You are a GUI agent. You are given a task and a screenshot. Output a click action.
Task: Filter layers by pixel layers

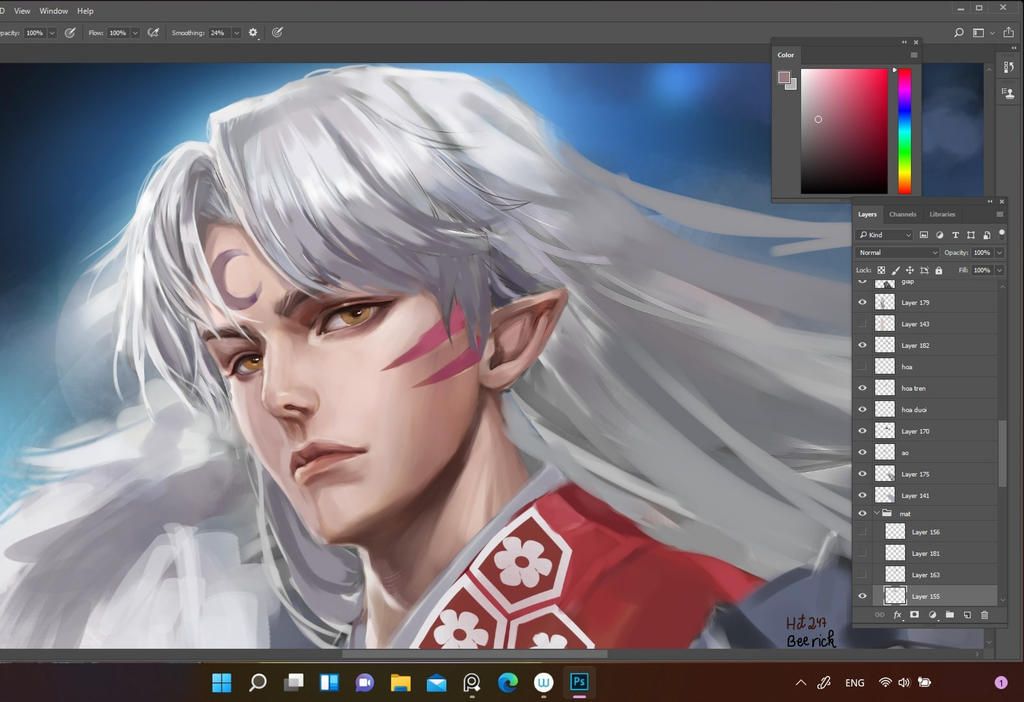923,235
